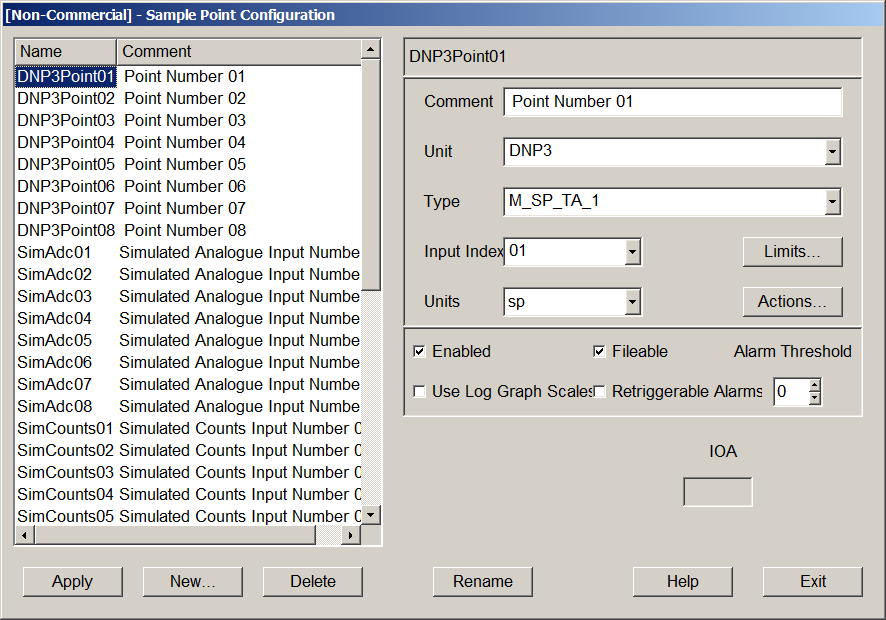Click the IOA input box
Image resolution: width=886 pixels, height=620 pixels.
point(718,492)
